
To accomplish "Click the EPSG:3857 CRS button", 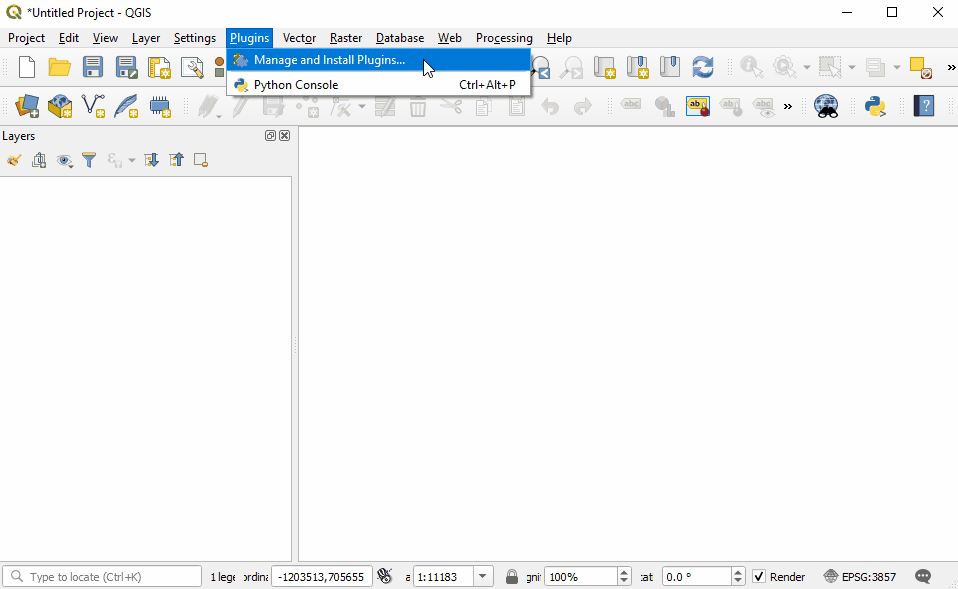I will 860,576.
